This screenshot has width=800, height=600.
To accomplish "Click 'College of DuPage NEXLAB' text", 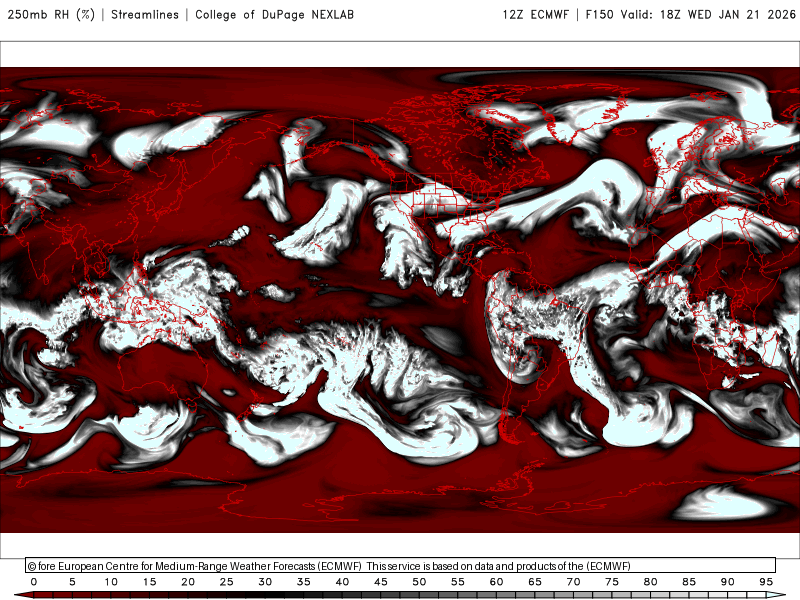I will point(274,15).
